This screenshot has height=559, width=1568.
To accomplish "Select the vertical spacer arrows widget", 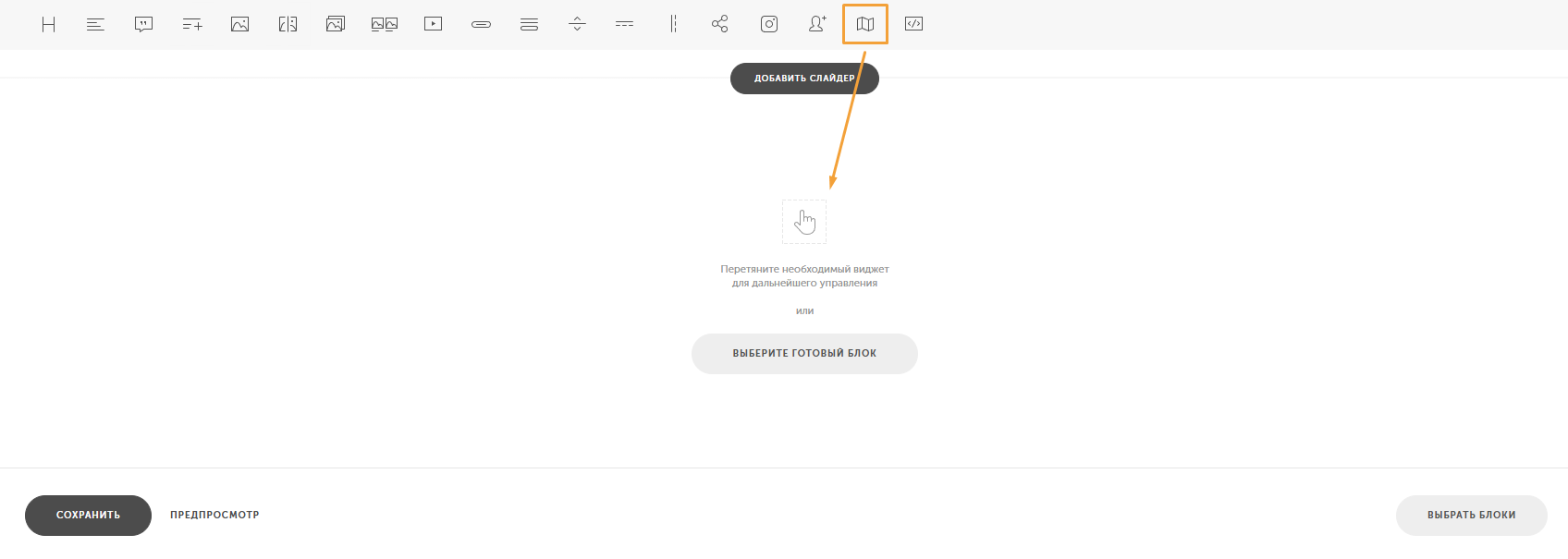I will pos(577,24).
